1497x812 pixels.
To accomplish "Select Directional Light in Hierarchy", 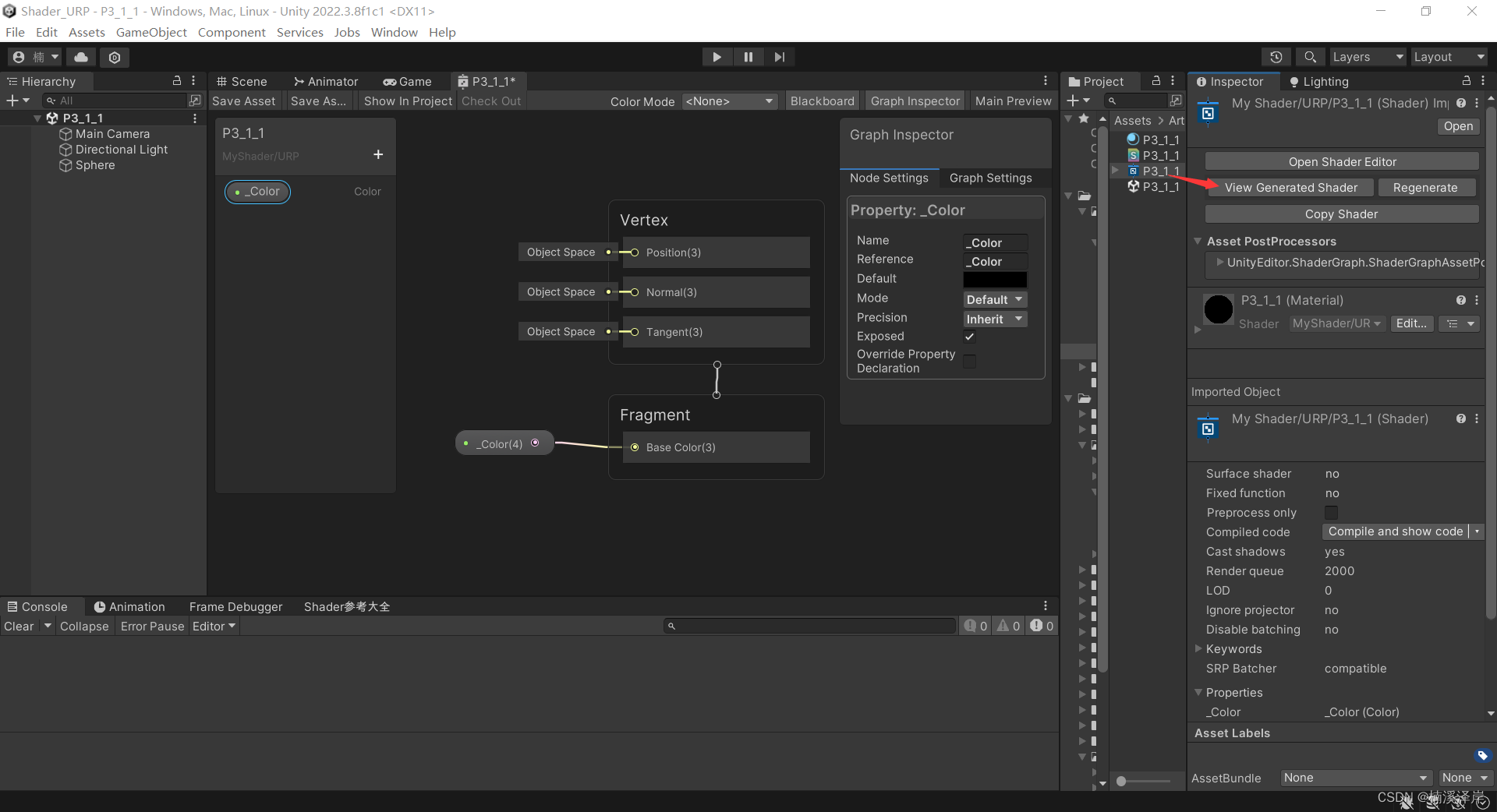I will coord(122,150).
